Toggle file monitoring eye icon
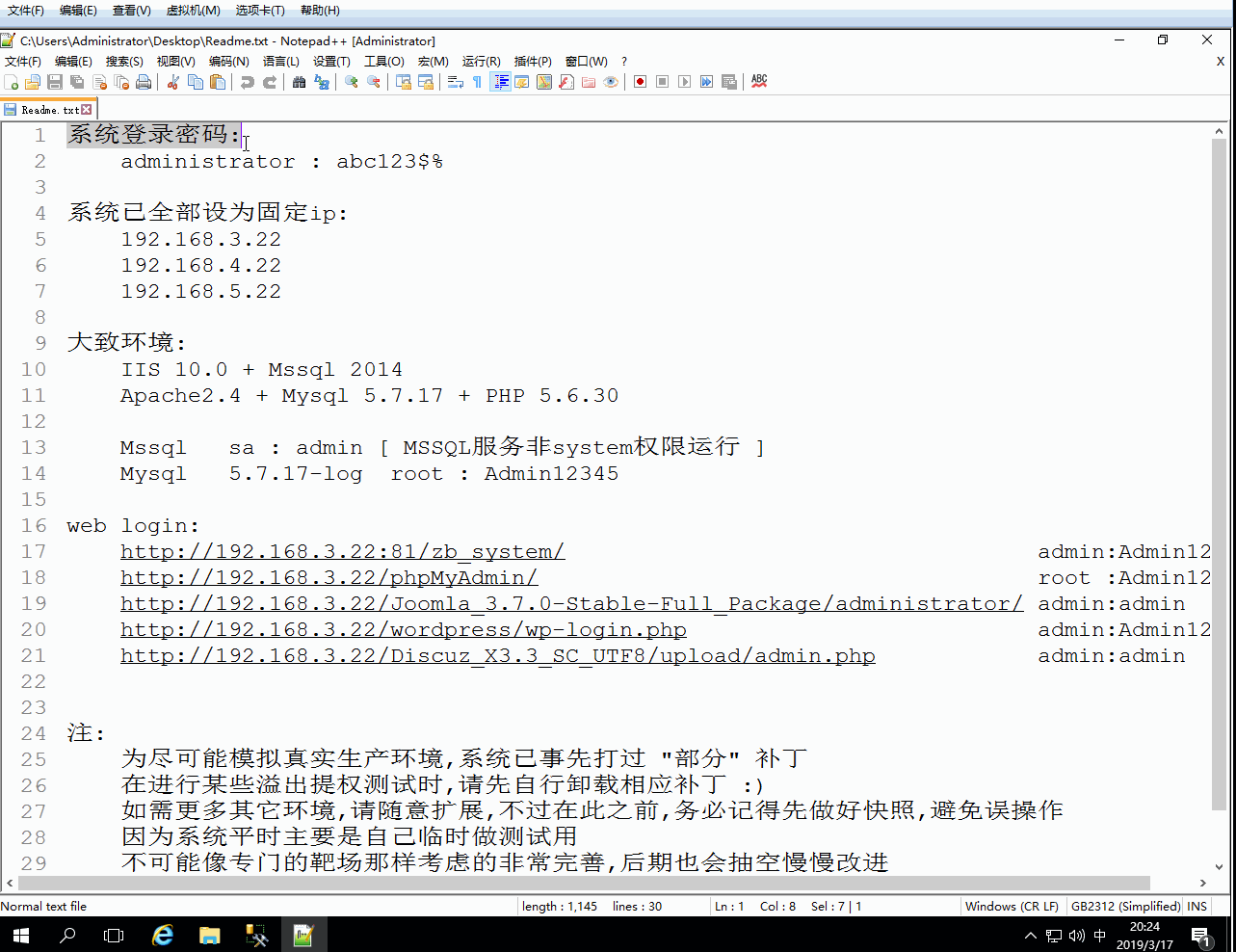The height and width of the screenshot is (952, 1236). (611, 82)
